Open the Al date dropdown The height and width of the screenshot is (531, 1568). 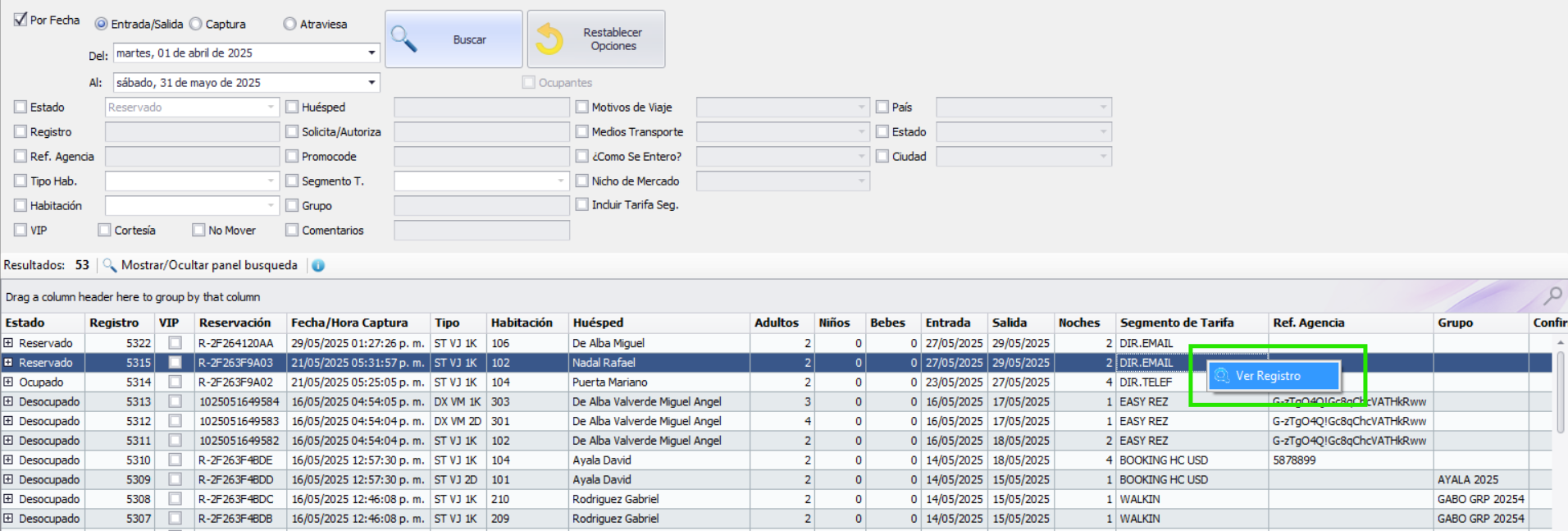tap(371, 83)
